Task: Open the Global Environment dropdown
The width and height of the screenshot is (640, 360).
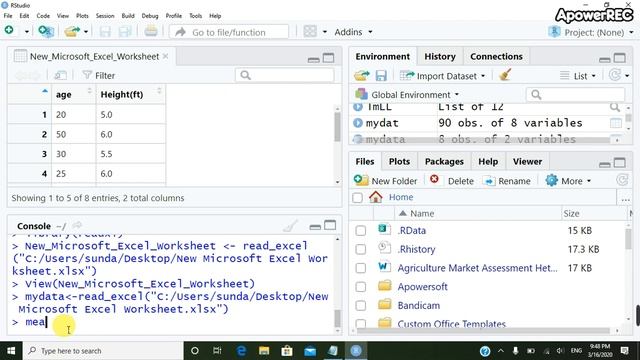Action: point(407,95)
